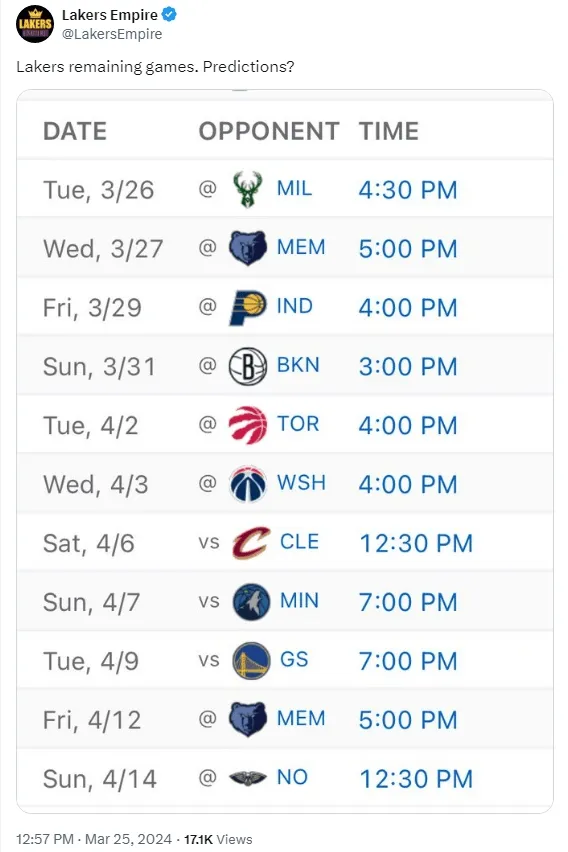The image size is (568, 852).
Task: Click the Lakers Empire profile avatar
Action: coord(35,24)
